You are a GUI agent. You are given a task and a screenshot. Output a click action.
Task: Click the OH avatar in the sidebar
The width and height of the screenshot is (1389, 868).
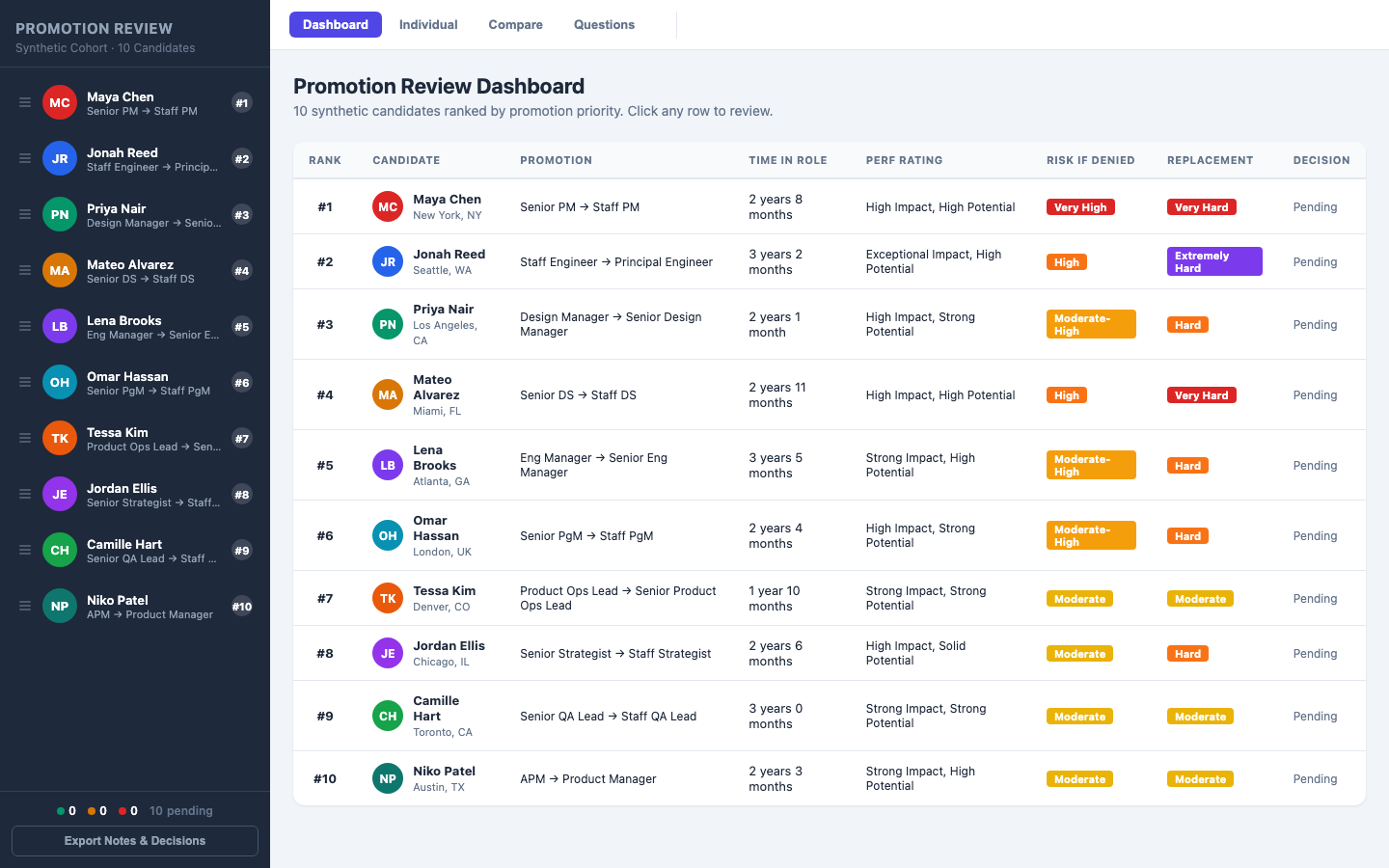pos(60,382)
